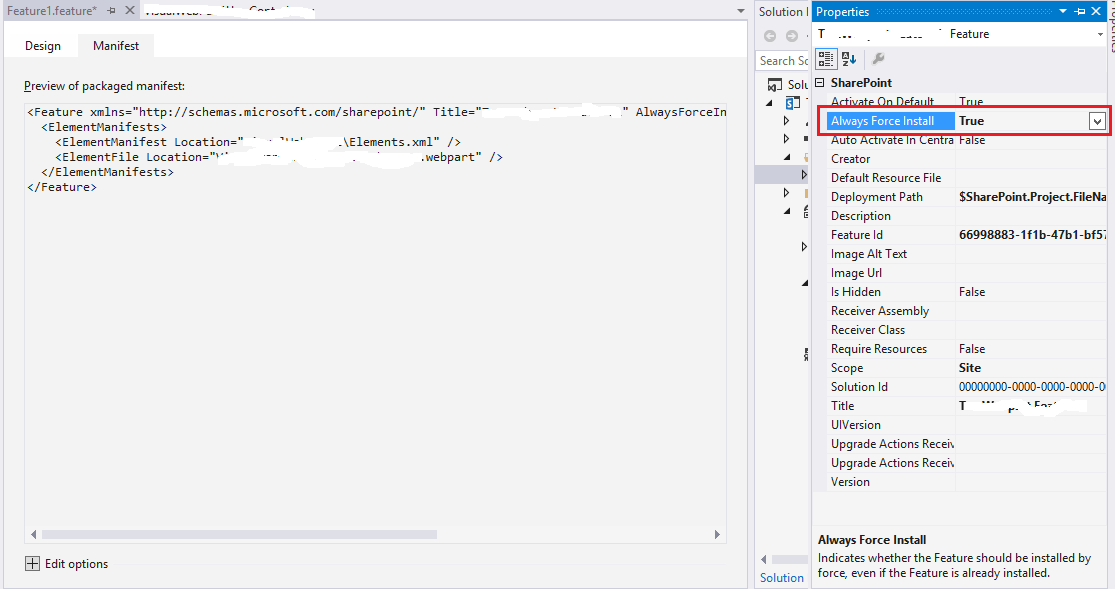Select the Feature1.feature document tab
Viewport: 1115px width, 589px height.
click(x=52, y=11)
